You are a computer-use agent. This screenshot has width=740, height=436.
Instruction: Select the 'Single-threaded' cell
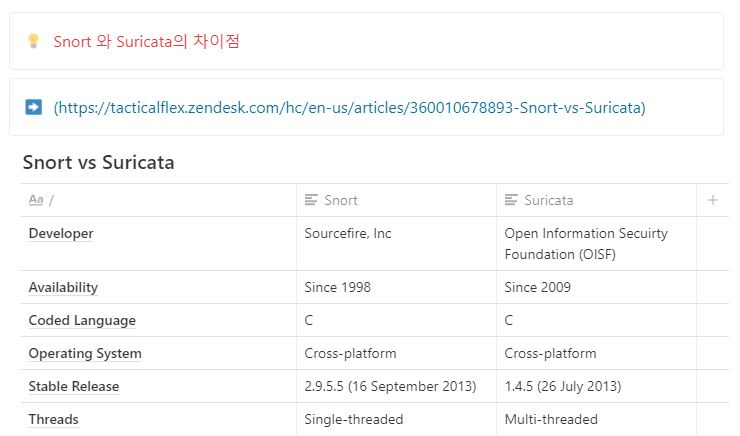pyautogui.click(x=396, y=419)
